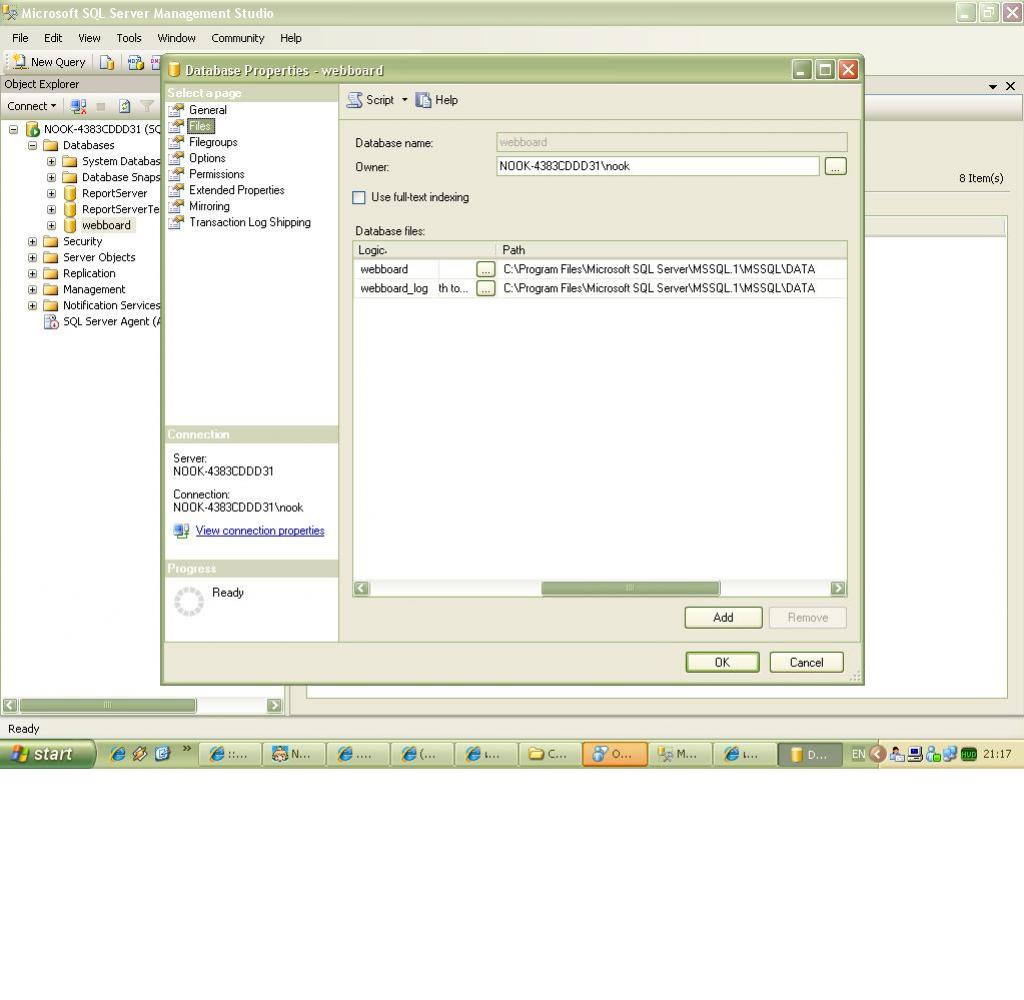Click the Owner text field
The image size is (1024, 1000).
click(657, 166)
